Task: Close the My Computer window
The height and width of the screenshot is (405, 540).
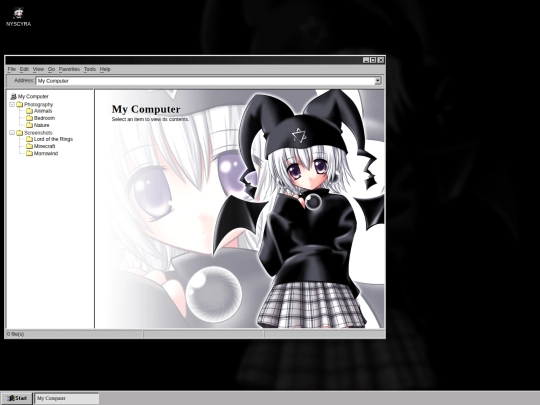Action: (x=381, y=60)
